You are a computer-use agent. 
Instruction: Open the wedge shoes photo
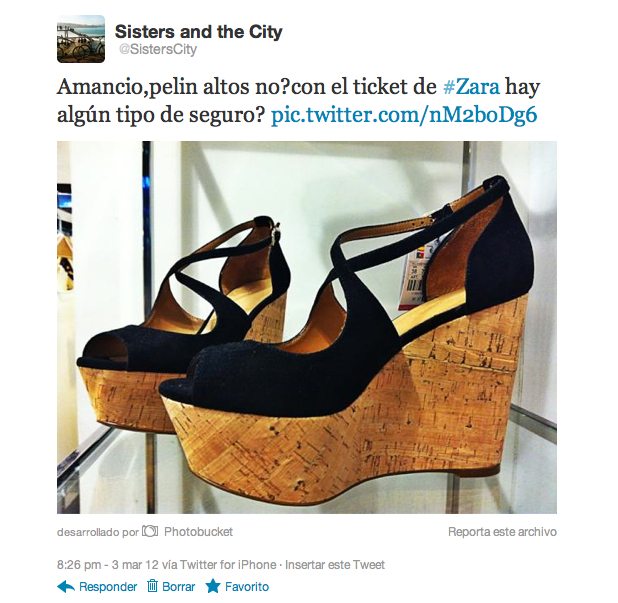(x=307, y=327)
